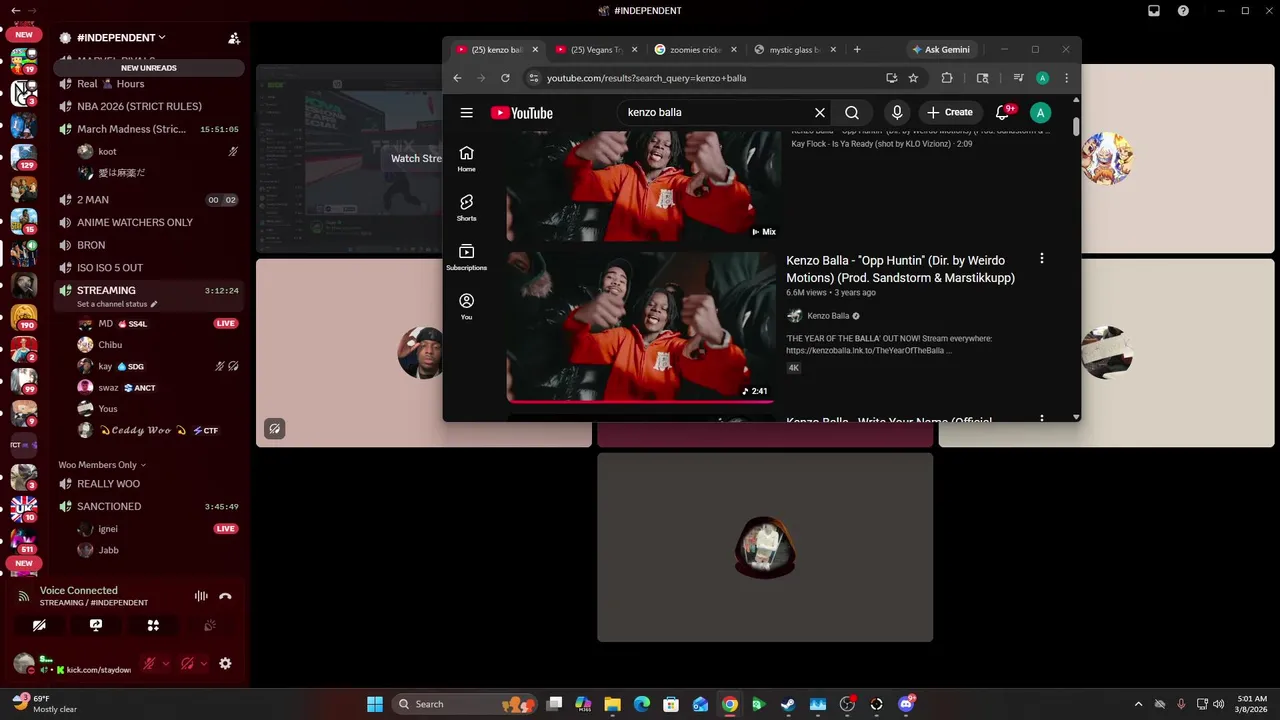
Task: Expand the #INDEPENDENT server menu
Action: tap(120, 38)
